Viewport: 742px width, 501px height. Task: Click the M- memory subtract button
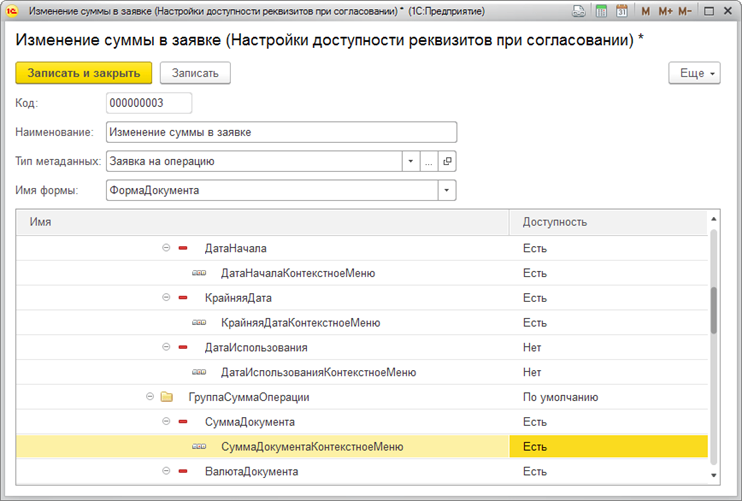685,11
